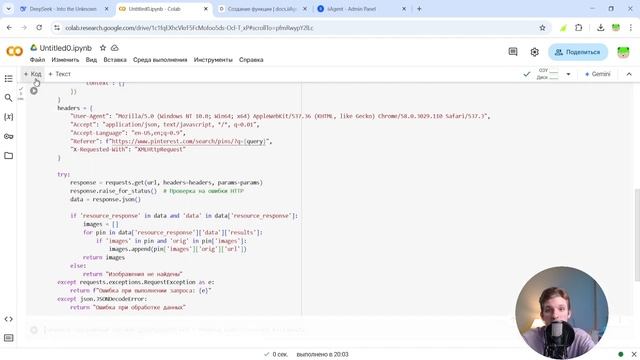The image size is (640, 360).
Task: Bookmark this page with star icon
Action: (x=542, y=28)
